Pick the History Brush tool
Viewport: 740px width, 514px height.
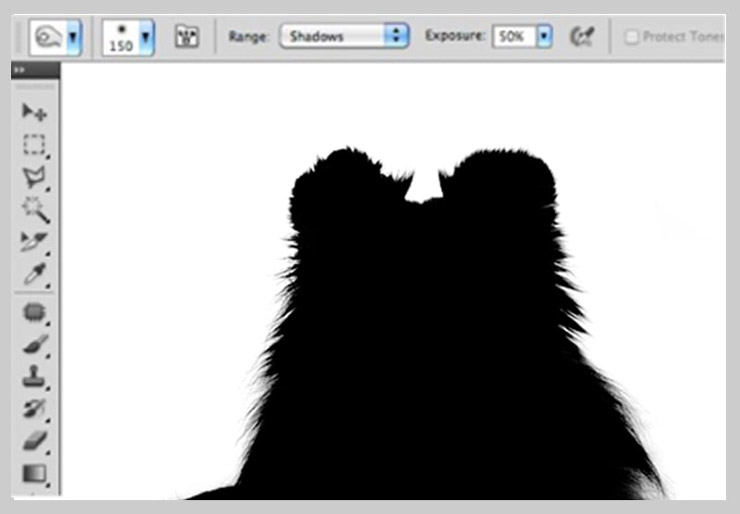(35, 409)
